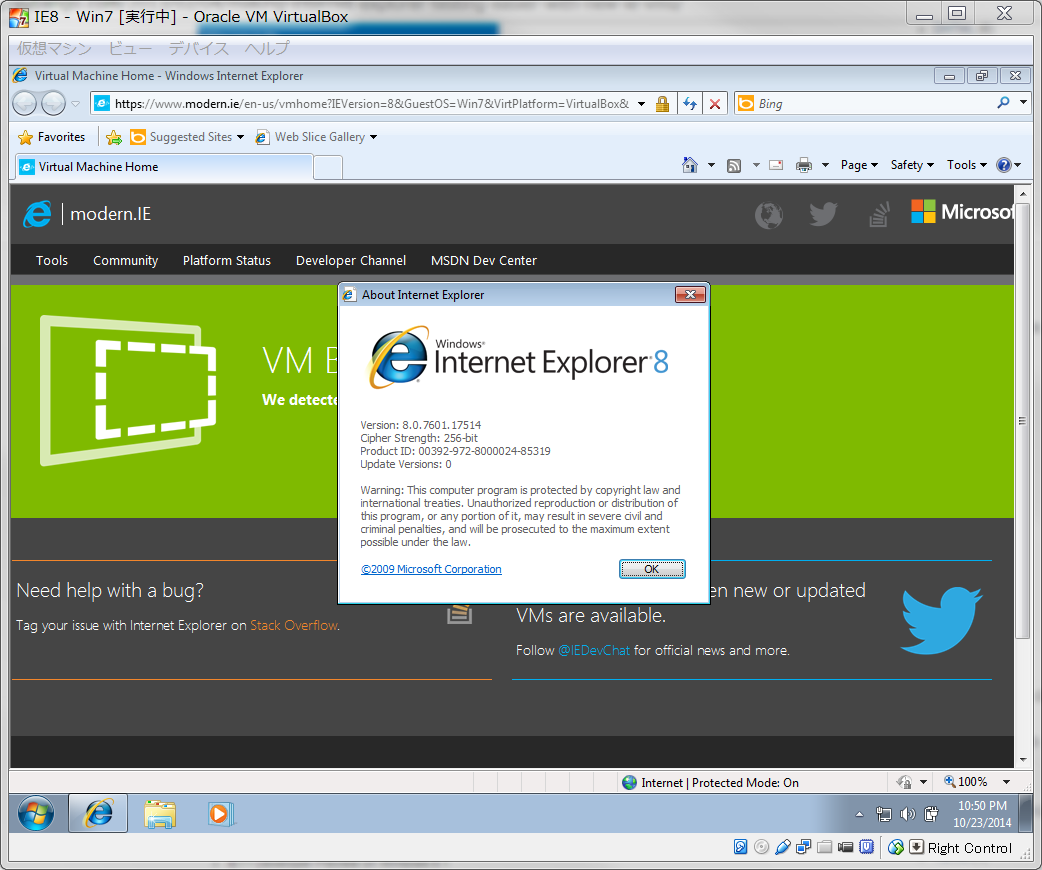Viewport: 1042px width, 870px height.
Task: Select the Virtual Machine Home tab
Action: (x=163, y=167)
